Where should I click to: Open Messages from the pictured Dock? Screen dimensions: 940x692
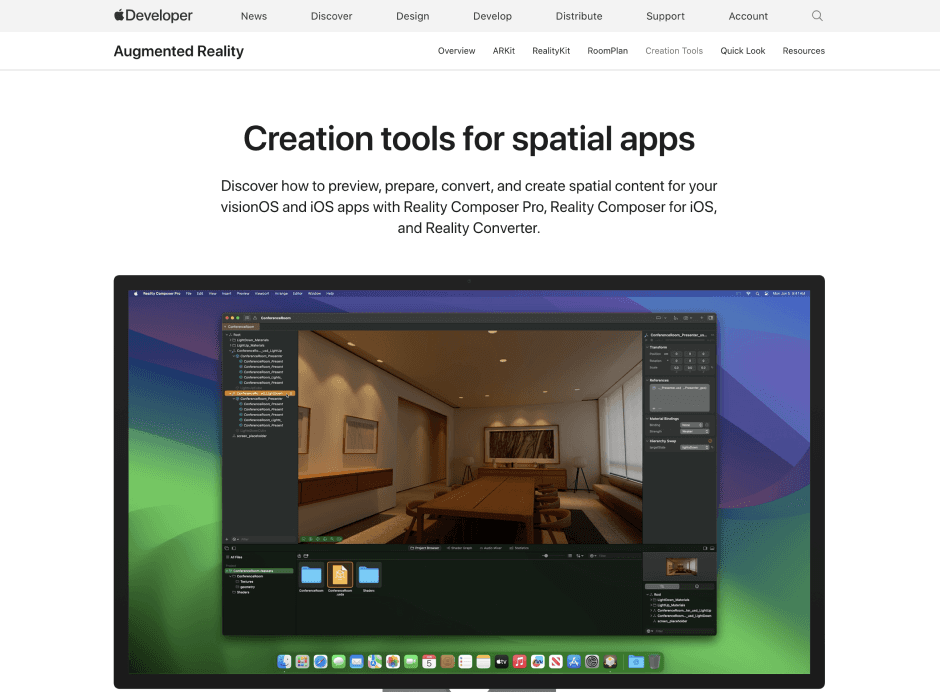point(339,661)
